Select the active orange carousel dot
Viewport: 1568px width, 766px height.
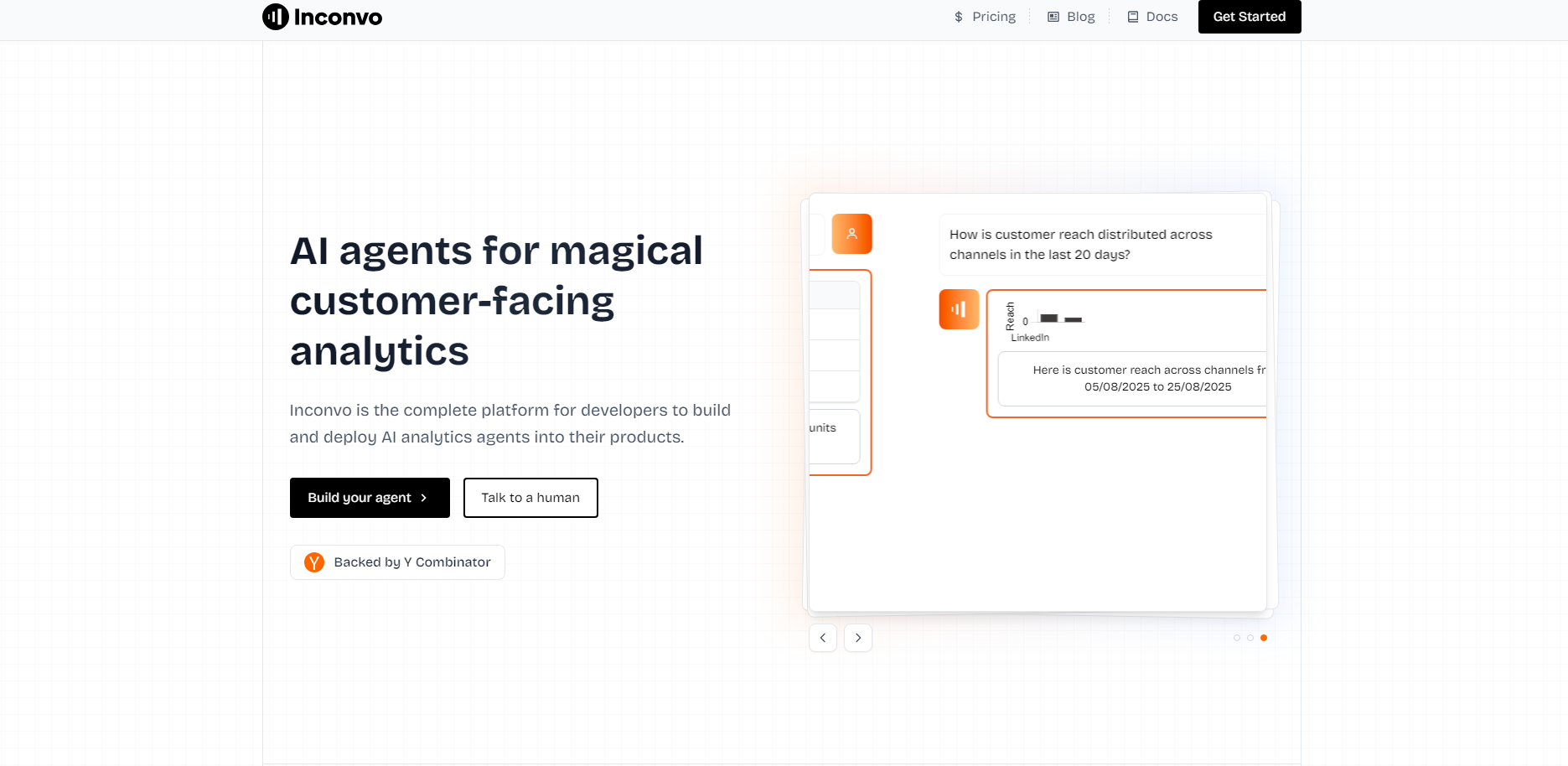tap(1264, 638)
